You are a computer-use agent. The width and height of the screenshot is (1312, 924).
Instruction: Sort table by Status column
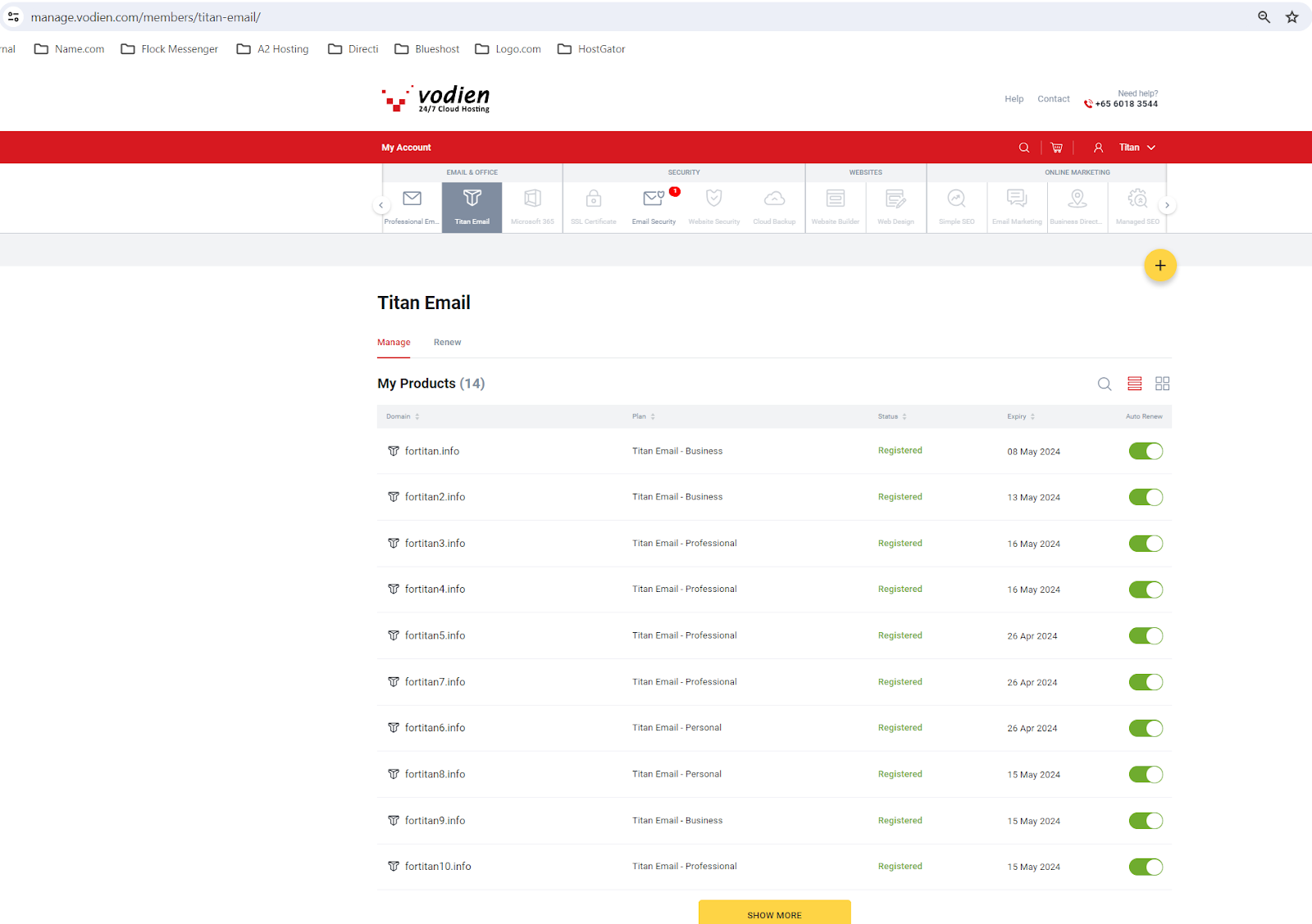click(x=892, y=416)
